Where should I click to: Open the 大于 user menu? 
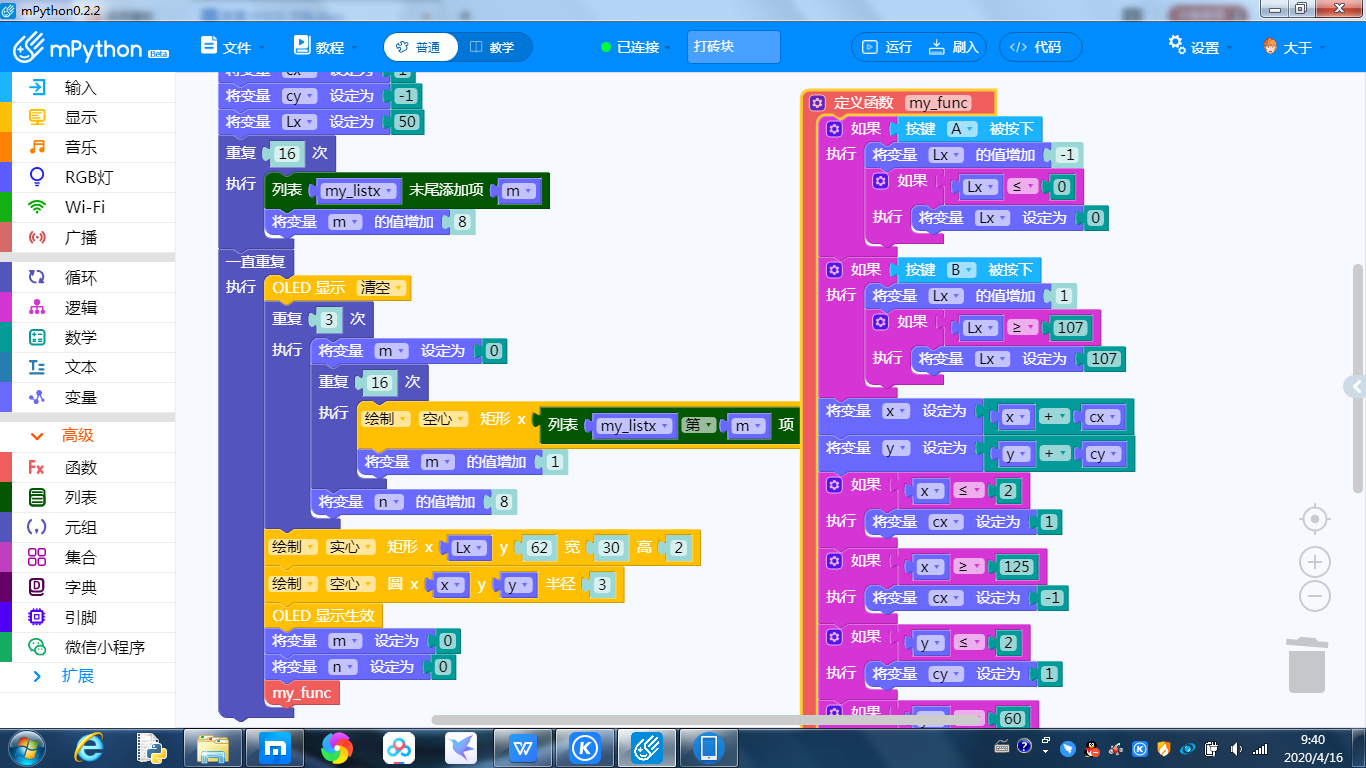tap(1295, 47)
